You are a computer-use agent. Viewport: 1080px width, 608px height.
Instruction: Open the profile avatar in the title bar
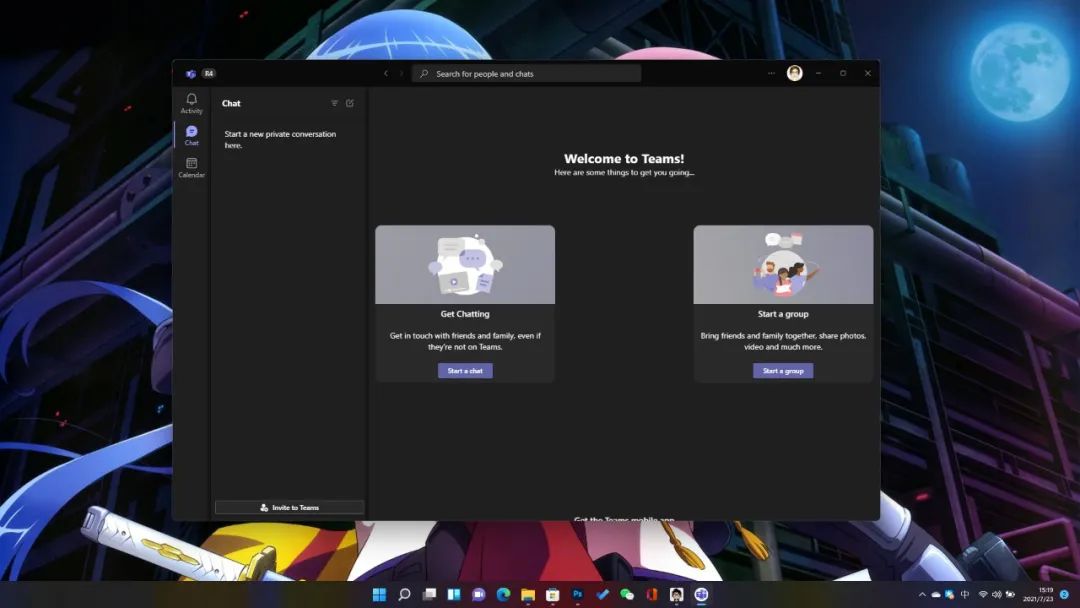pos(794,73)
